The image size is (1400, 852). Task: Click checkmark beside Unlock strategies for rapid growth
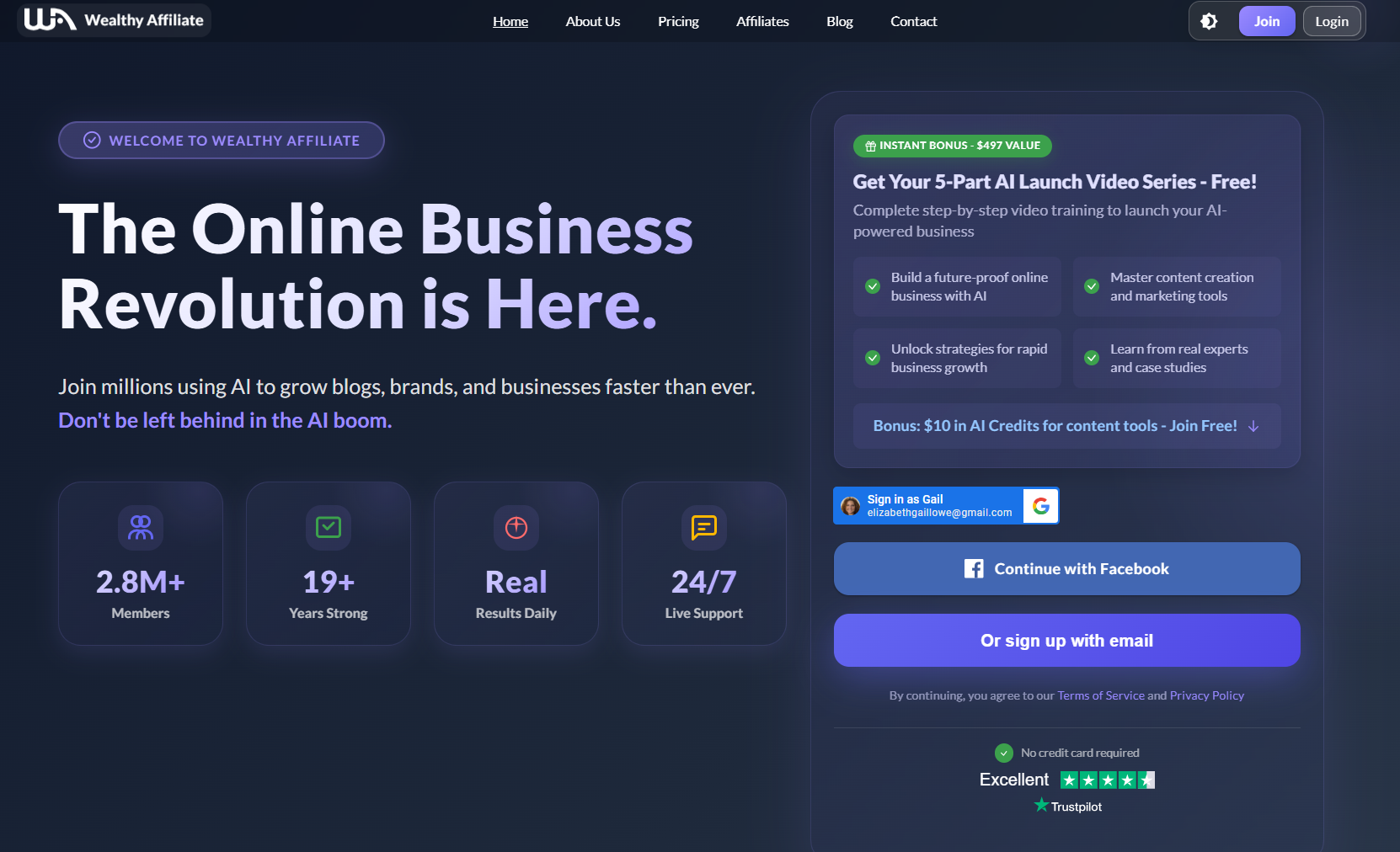point(873,358)
